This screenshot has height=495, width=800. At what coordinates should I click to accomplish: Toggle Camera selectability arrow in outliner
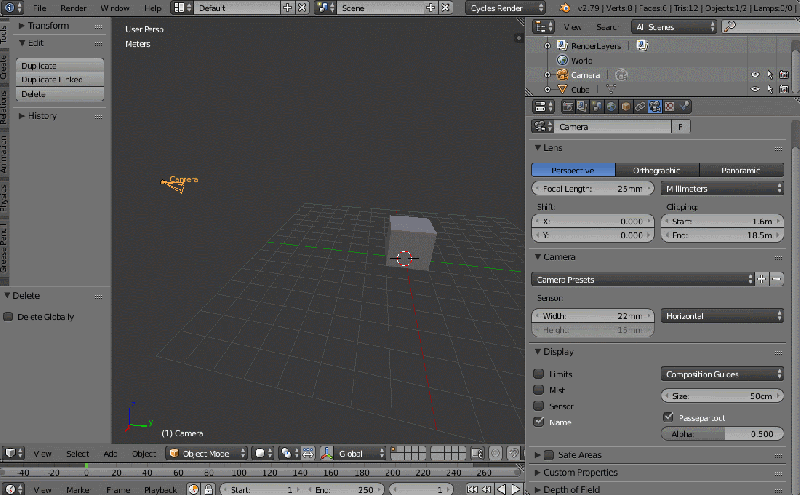tap(770, 75)
